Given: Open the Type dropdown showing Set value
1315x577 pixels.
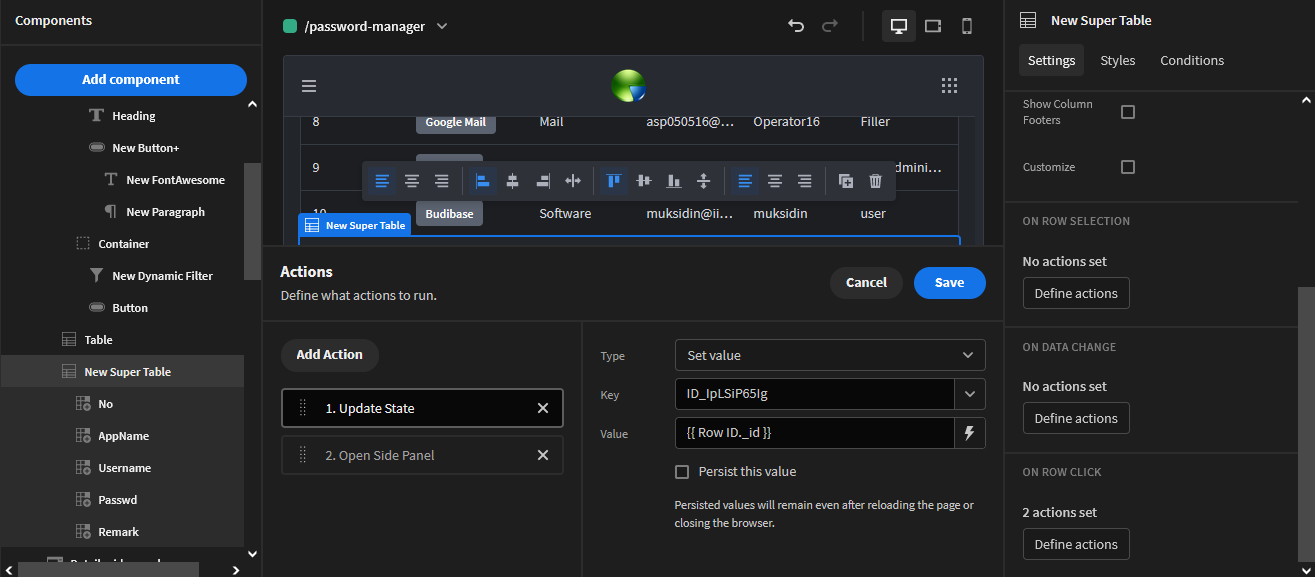Looking at the screenshot, I should tap(830, 355).
